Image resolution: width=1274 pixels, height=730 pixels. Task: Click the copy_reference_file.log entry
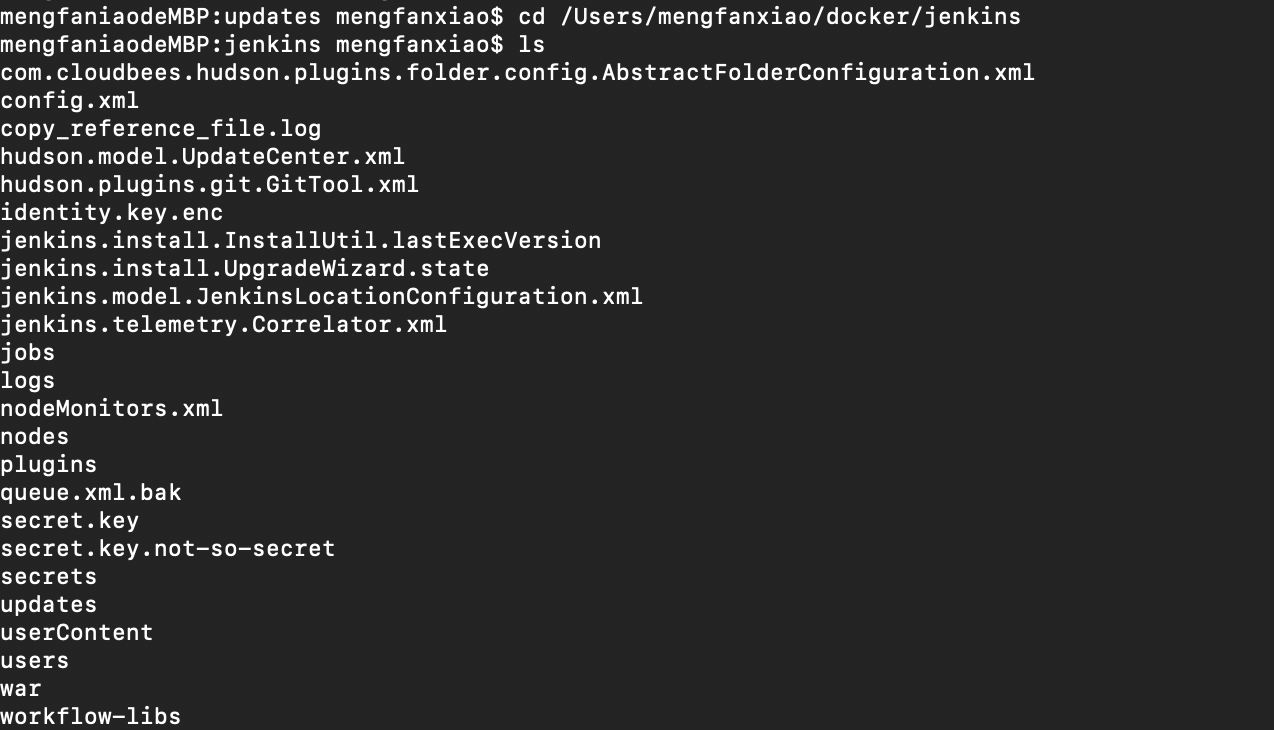[x=160, y=129]
